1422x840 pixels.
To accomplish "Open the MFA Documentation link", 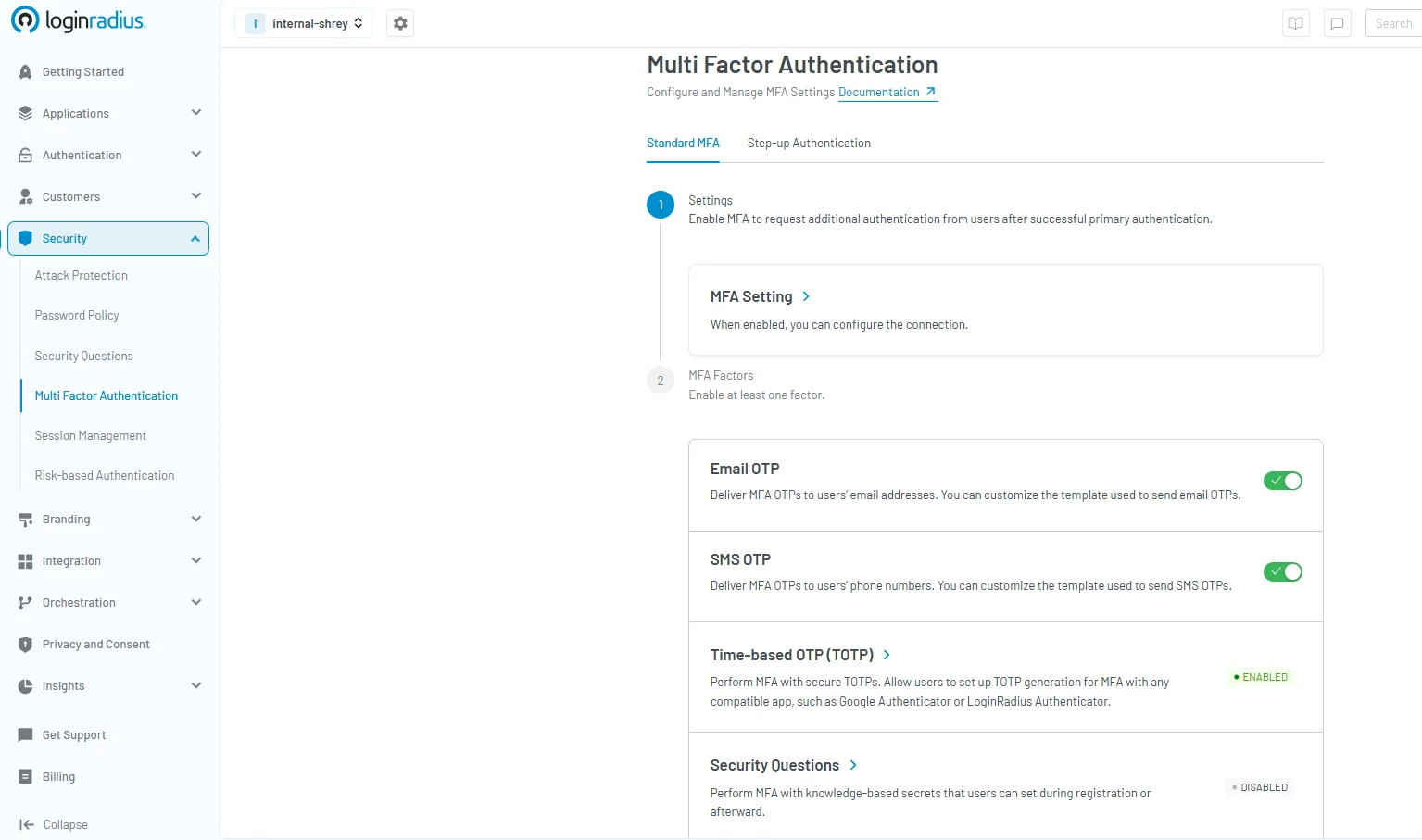I will pyautogui.click(x=879, y=92).
